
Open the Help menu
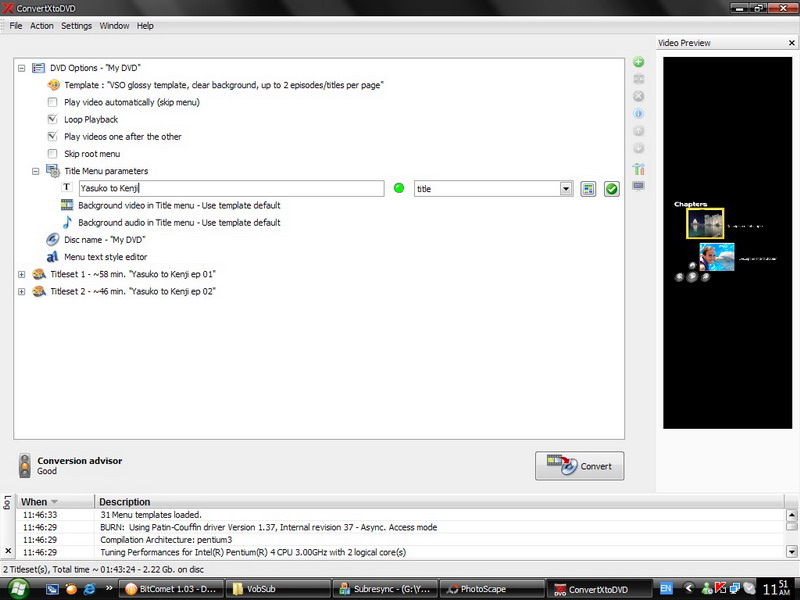pos(145,26)
